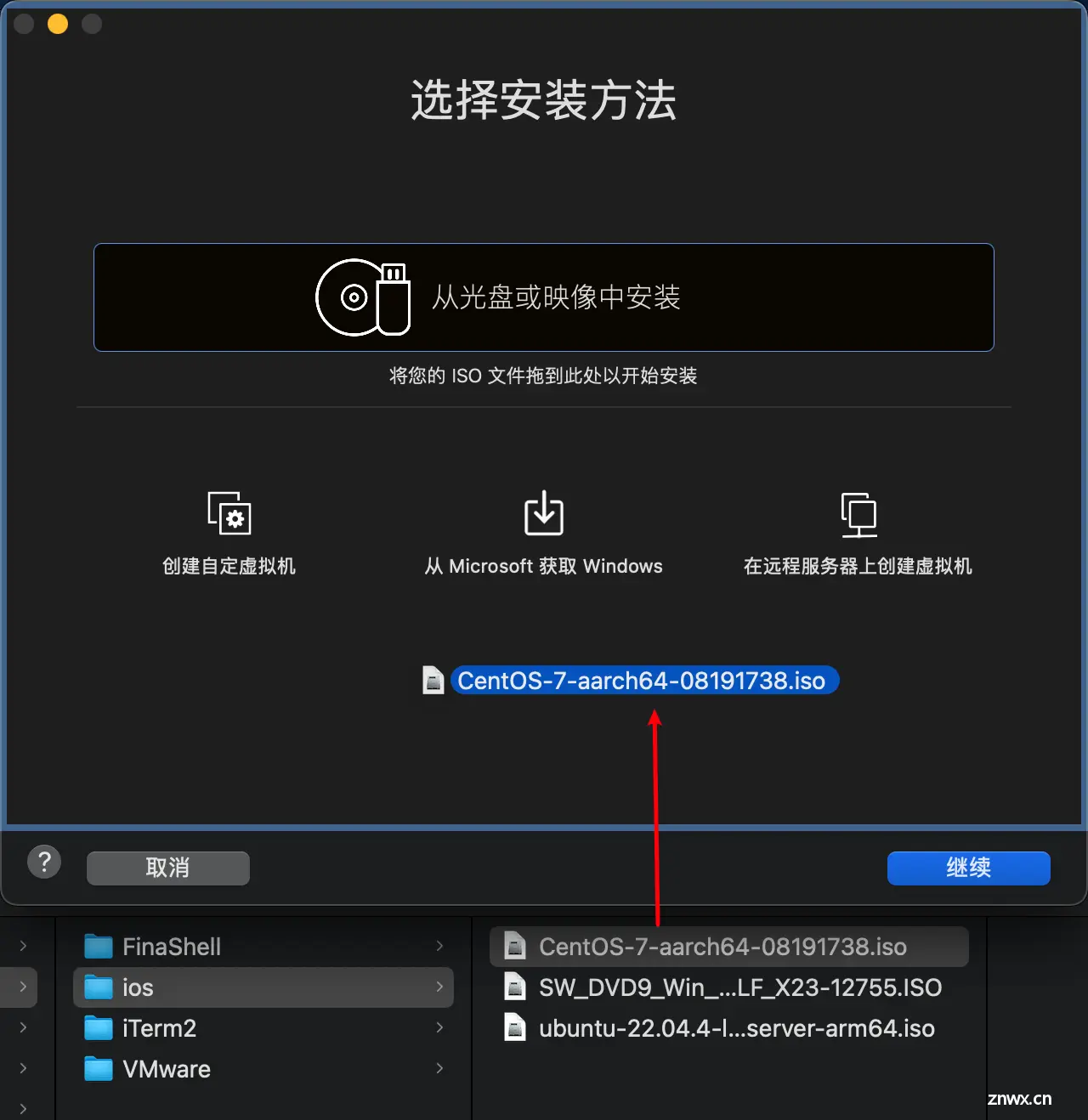The width and height of the screenshot is (1088, 1120).
Task: Click the 将您的 ISO 文件拖到此处 hint text
Action: click(x=544, y=376)
